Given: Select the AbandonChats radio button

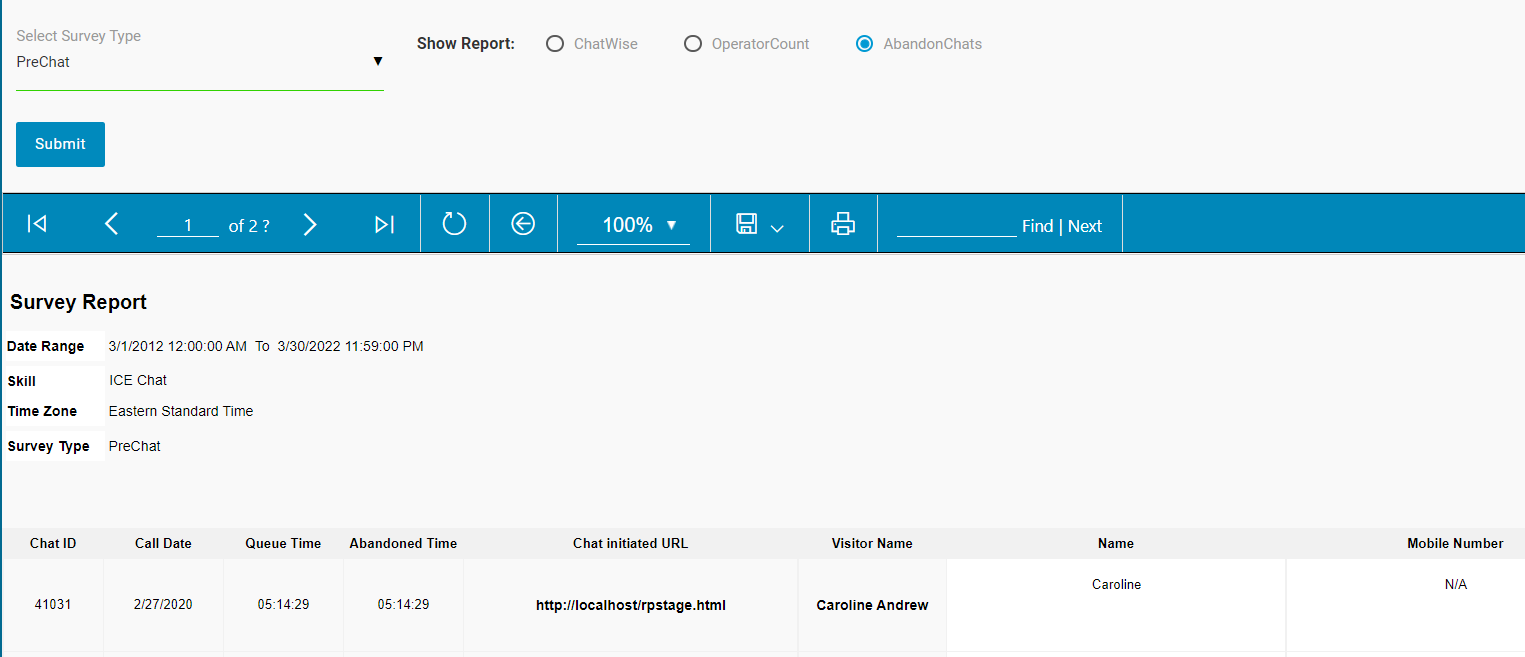Looking at the screenshot, I should click(865, 44).
